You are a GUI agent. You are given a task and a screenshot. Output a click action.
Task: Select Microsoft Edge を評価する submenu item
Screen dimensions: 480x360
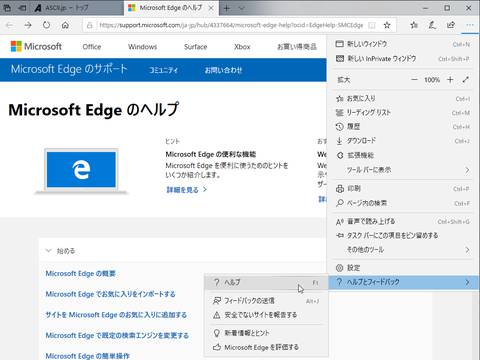click(266, 347)
